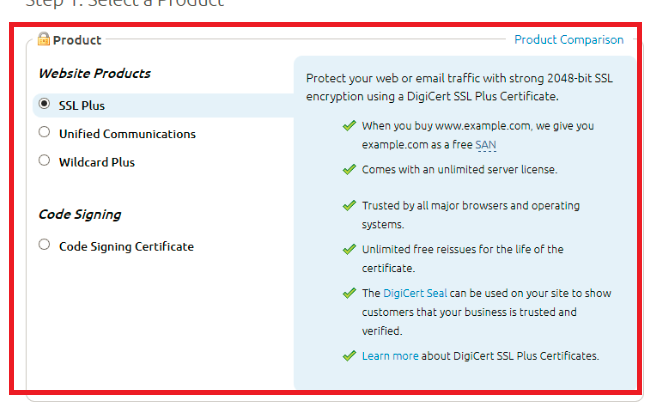Click the Website Products heading

tap(94, 73)
